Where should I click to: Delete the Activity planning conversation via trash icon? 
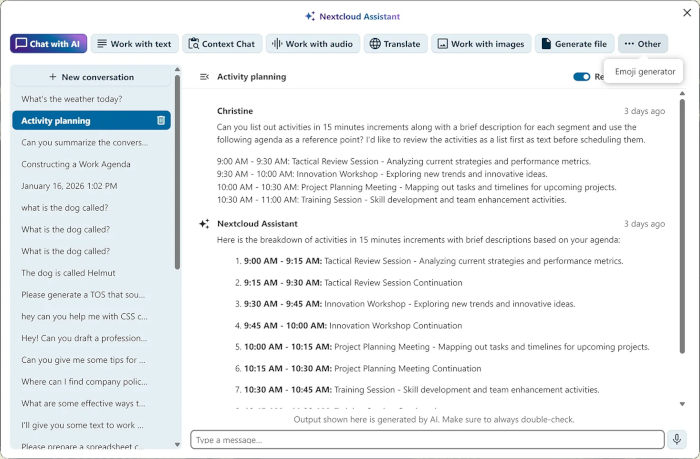[161, 121]
